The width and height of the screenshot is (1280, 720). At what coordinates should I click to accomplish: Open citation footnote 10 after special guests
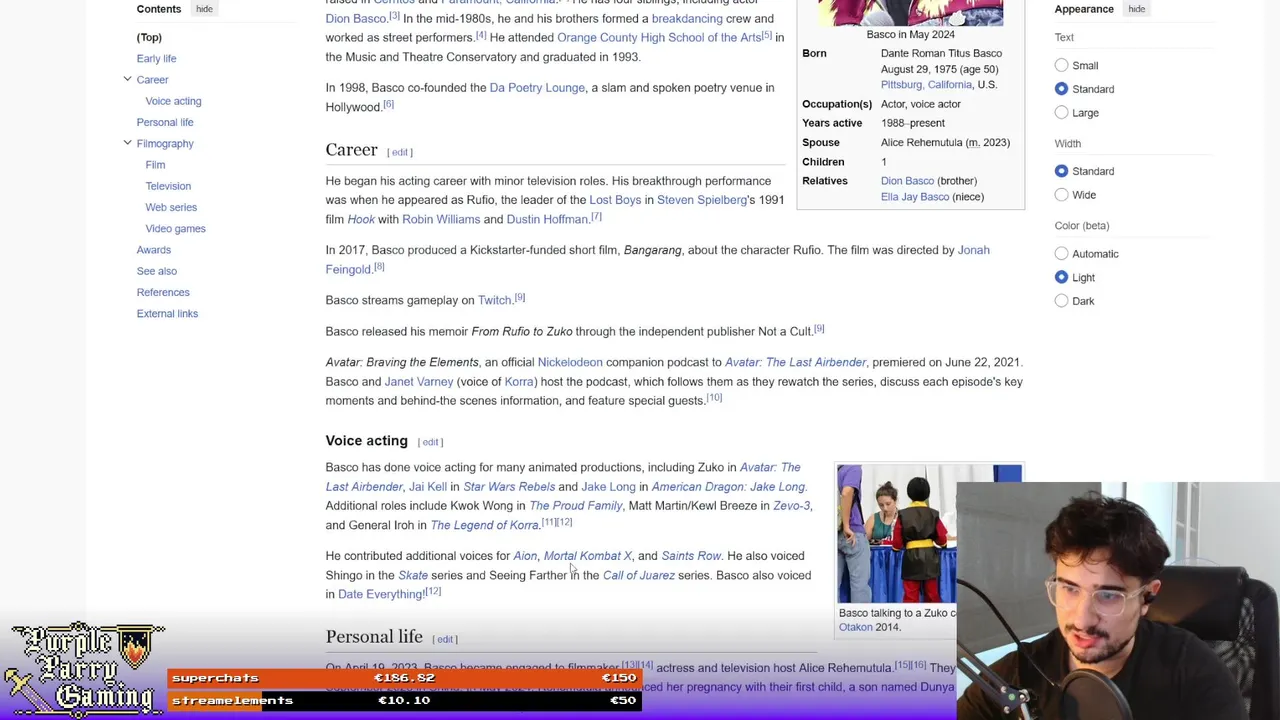tap(714, 398)
